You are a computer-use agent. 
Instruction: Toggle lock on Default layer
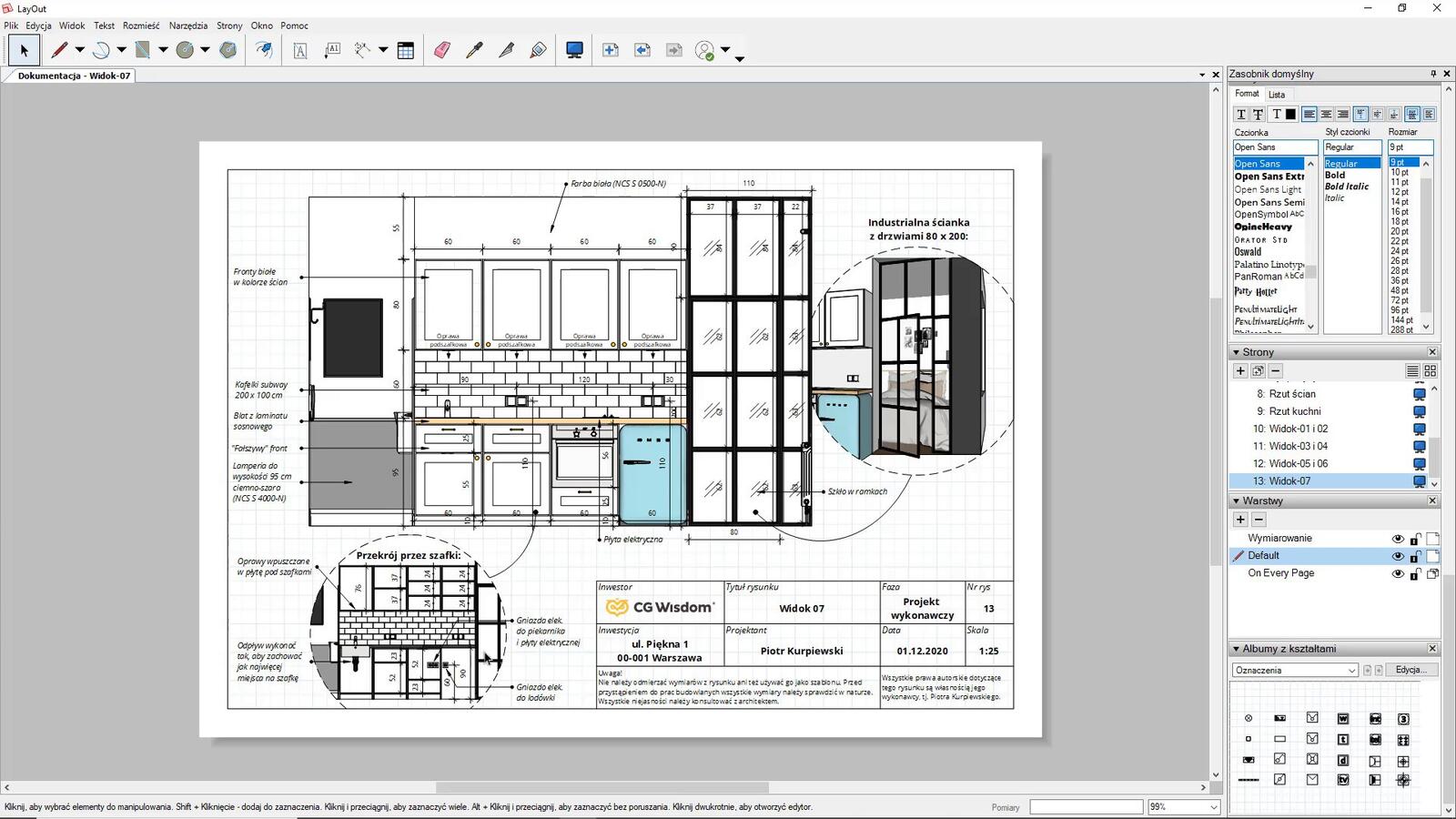[1415, 556]
